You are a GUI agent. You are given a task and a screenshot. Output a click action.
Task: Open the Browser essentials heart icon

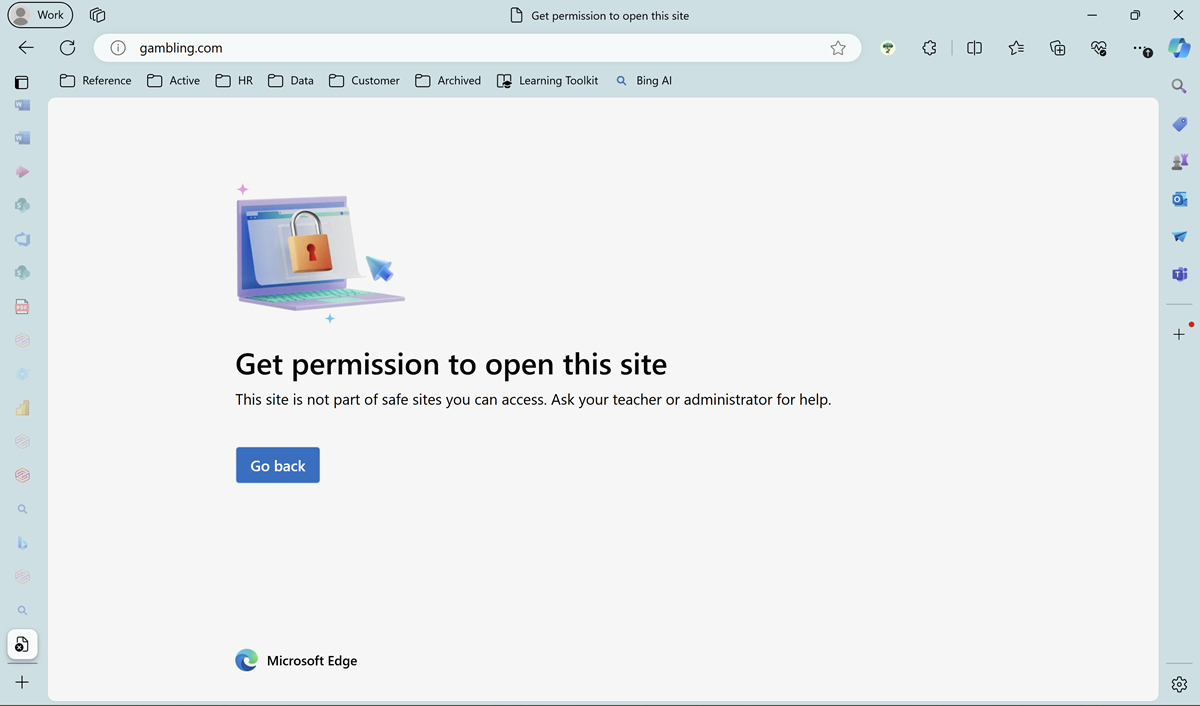click(1098, 47)
